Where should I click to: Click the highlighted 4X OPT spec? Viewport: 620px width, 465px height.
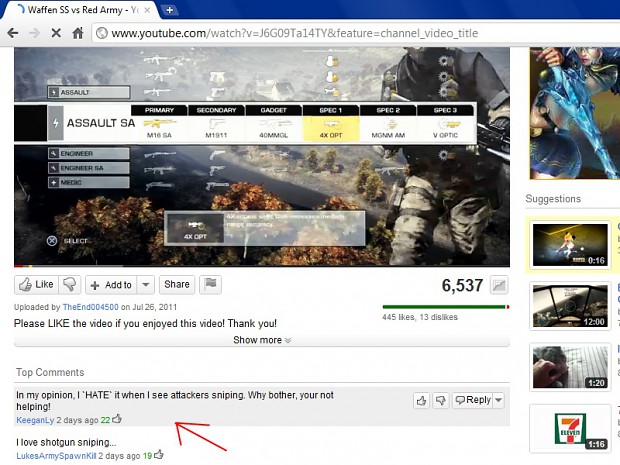click(331, 129)
